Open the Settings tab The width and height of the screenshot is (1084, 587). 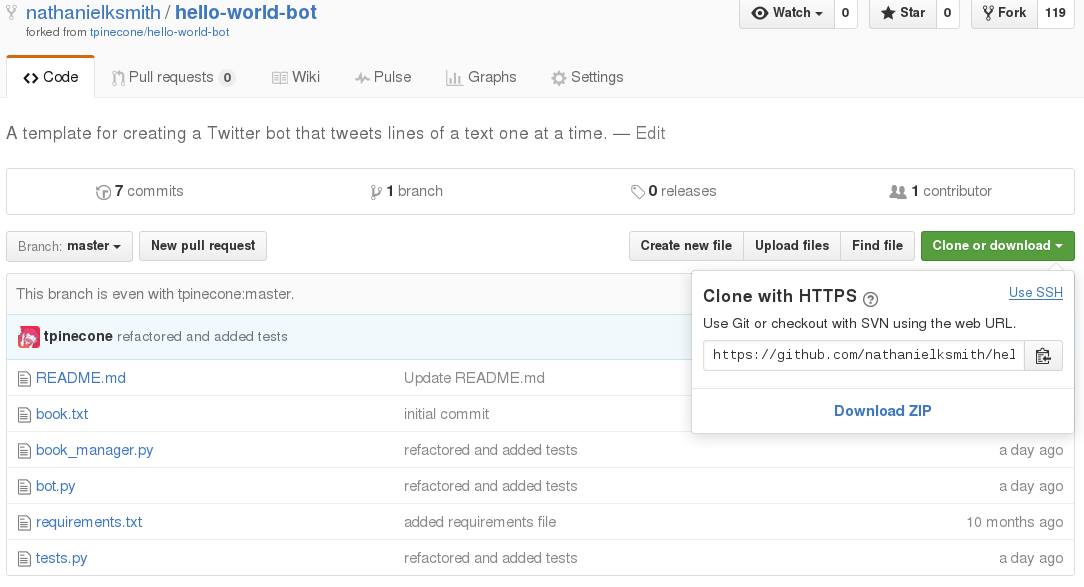(x=587, y=77)
